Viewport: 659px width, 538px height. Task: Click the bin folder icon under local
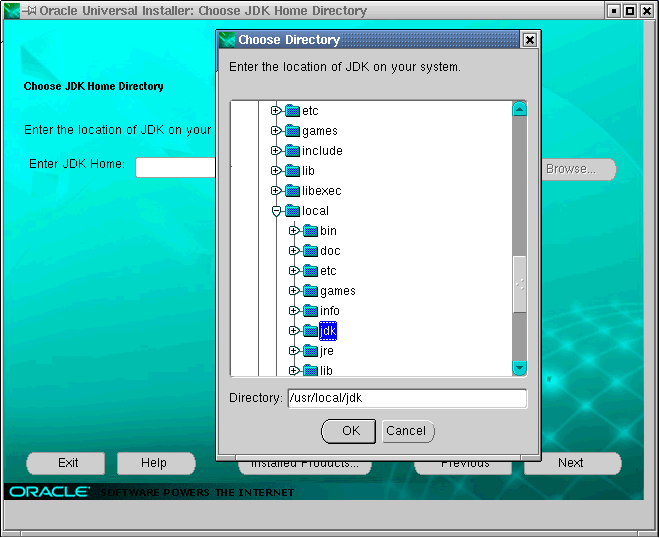[310, 230]
